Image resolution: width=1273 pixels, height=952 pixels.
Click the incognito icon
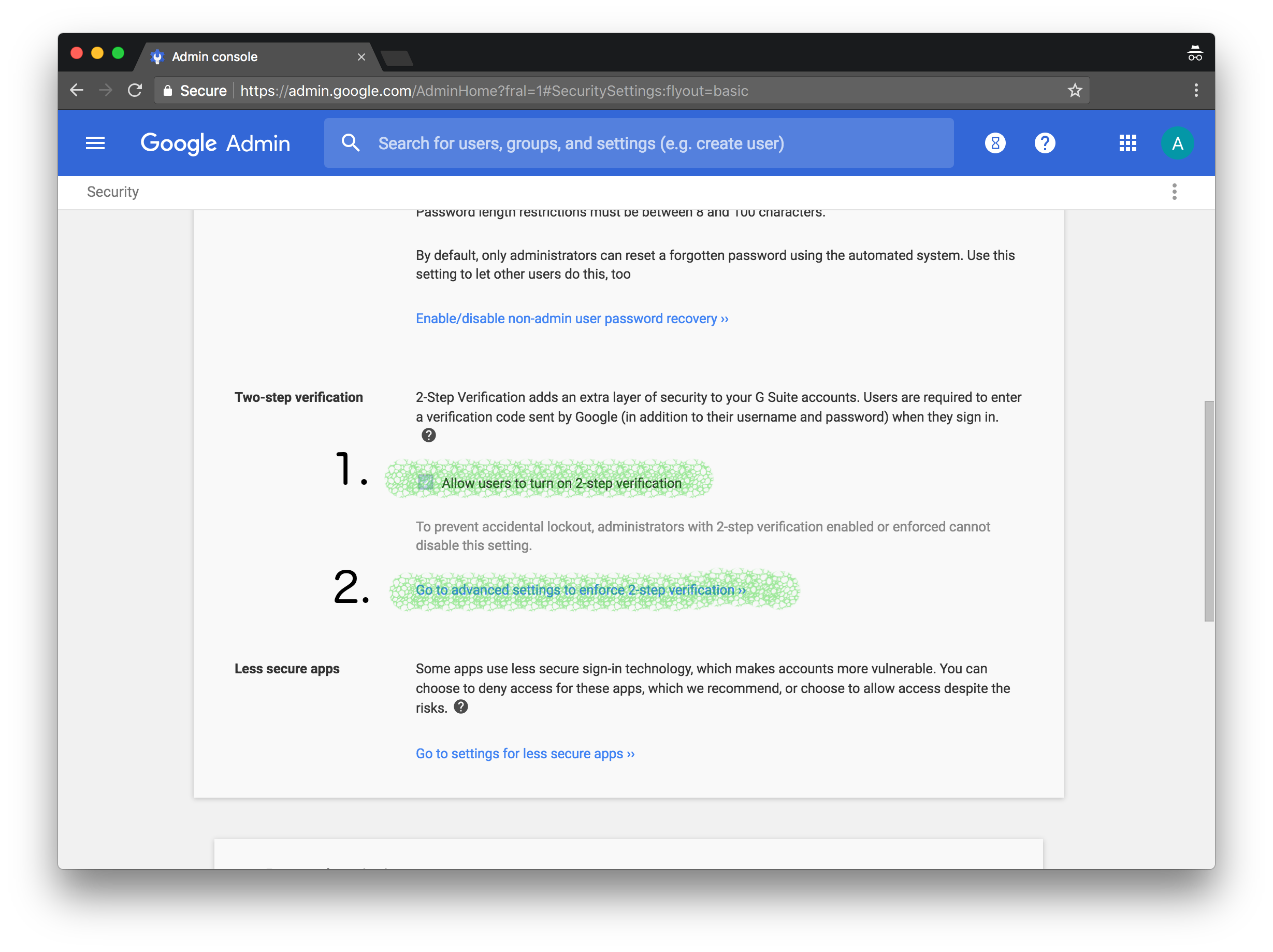tap(1195, 53)
